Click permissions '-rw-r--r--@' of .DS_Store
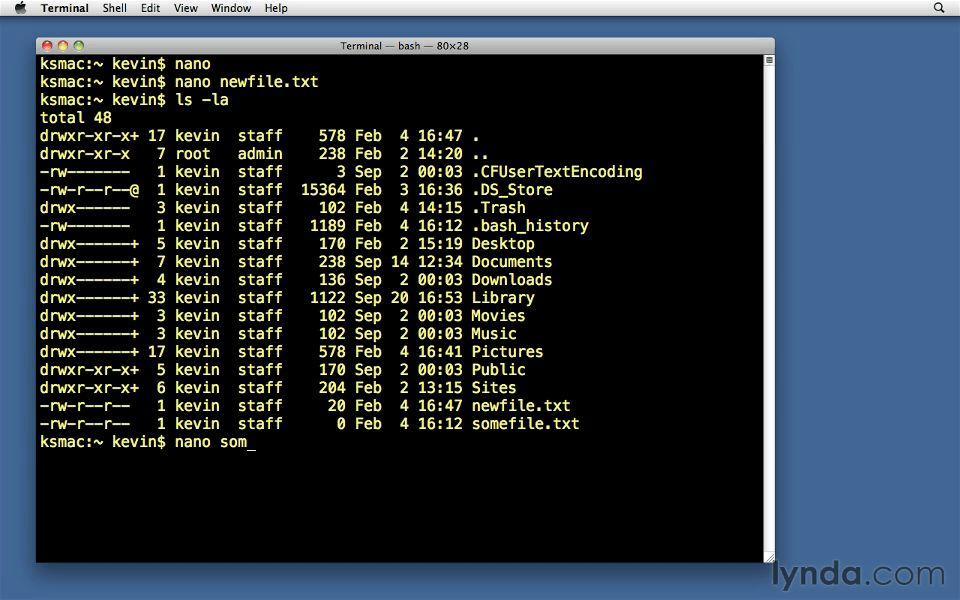Viewport: 960px width, 600px height. [89, 190]
